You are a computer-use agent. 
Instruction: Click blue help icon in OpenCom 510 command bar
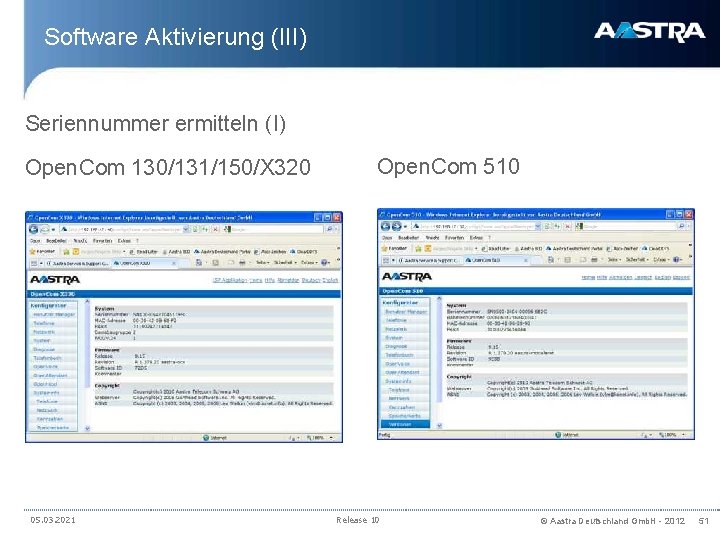[x=676, y=259]
